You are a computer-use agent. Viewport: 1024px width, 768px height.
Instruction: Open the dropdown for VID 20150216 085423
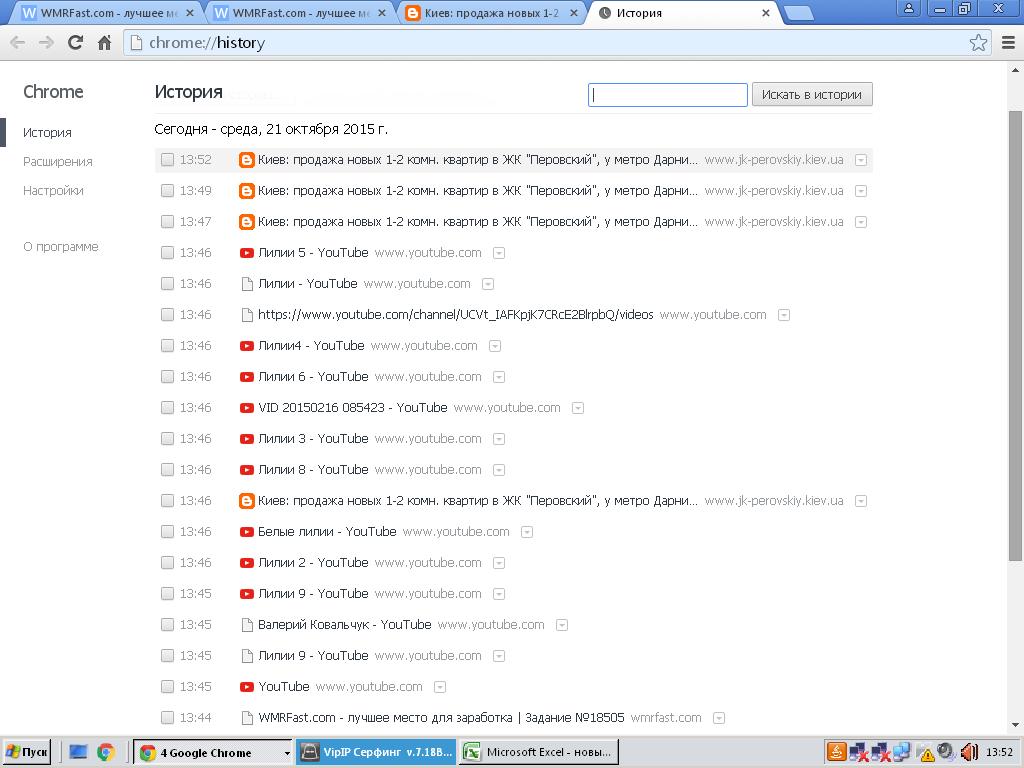tap(578, 408)
